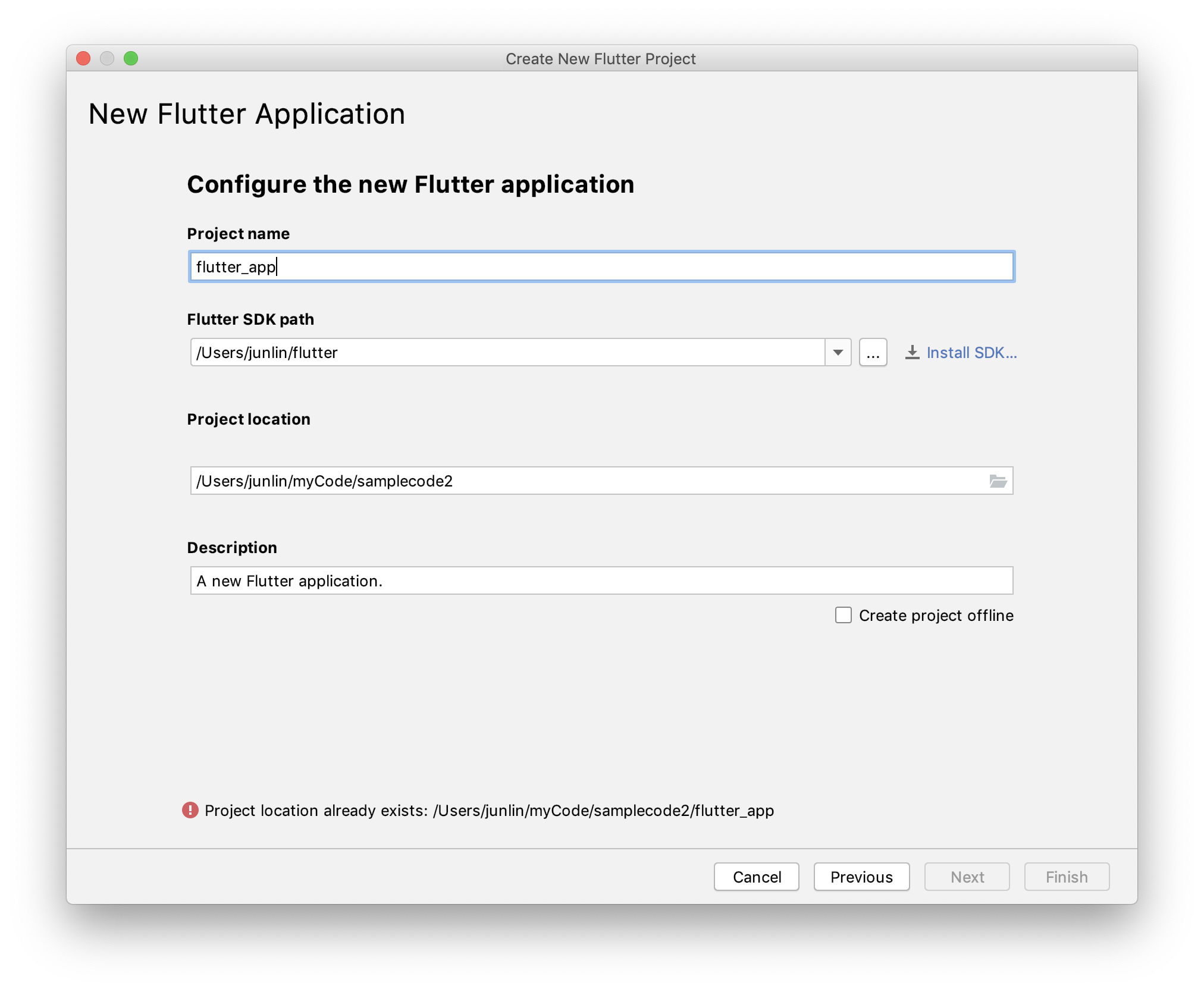Click the Create project offline label
The image size is (1204, 992).
coord(936,615)
